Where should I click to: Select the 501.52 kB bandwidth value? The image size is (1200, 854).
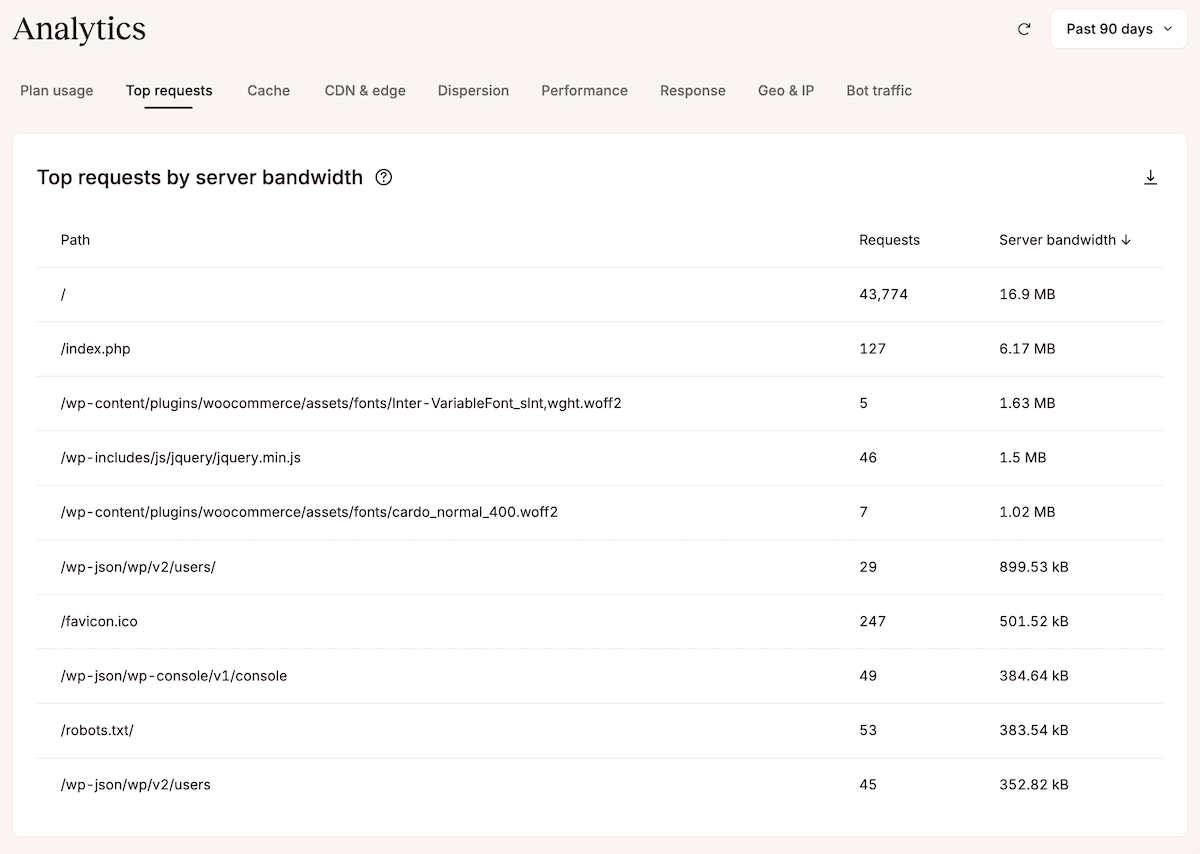pyautogui.click(x=1034, y=621)
